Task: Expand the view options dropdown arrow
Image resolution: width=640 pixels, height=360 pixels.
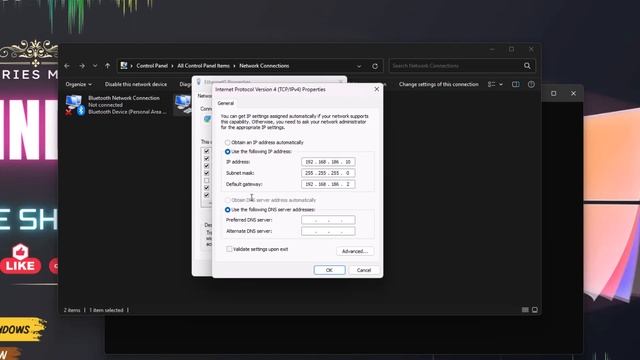Action: (501, 84)
